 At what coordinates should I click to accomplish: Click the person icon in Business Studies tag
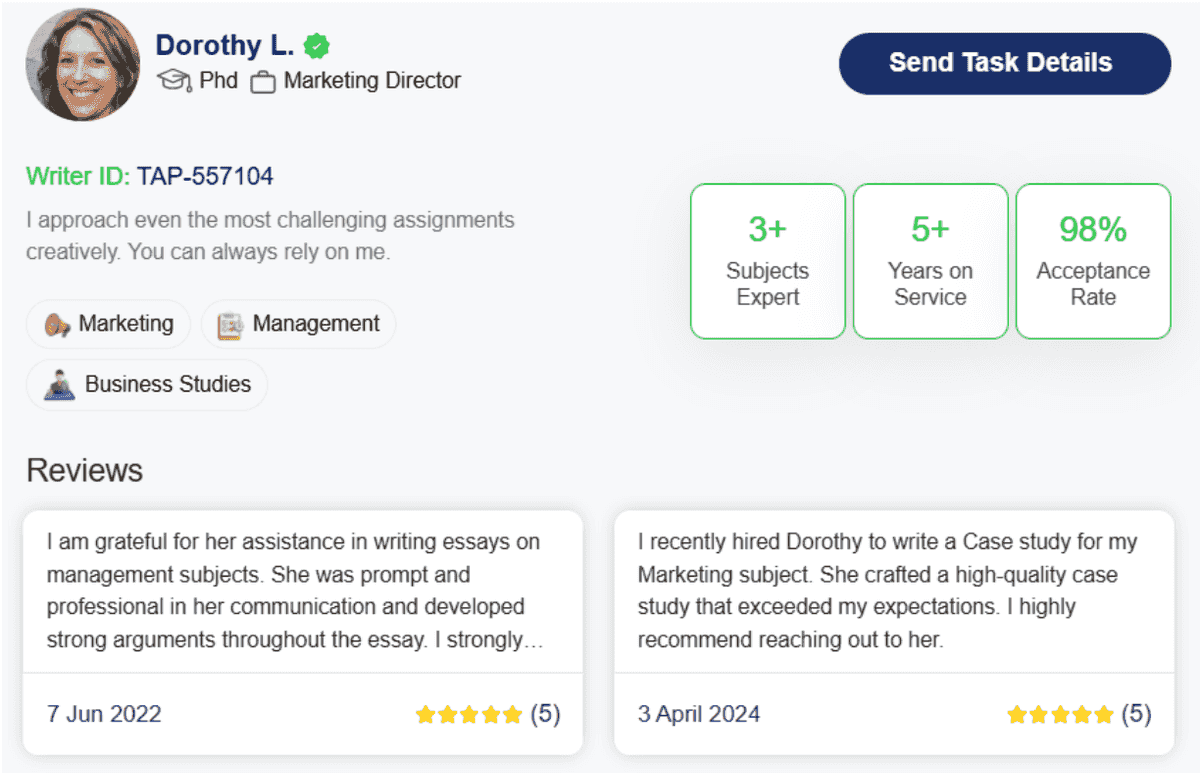(60, 385)
